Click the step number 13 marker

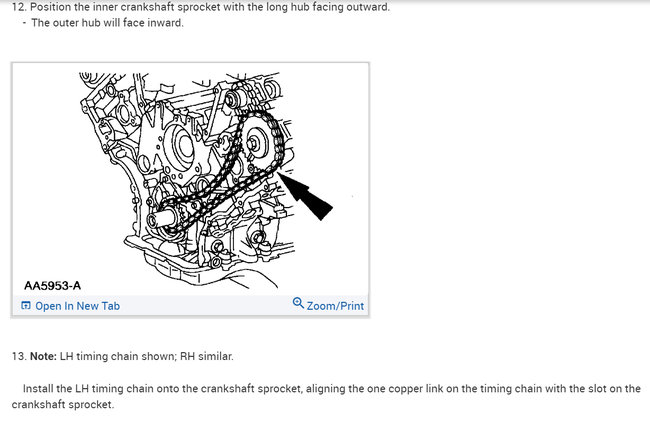tap(19, 356)
